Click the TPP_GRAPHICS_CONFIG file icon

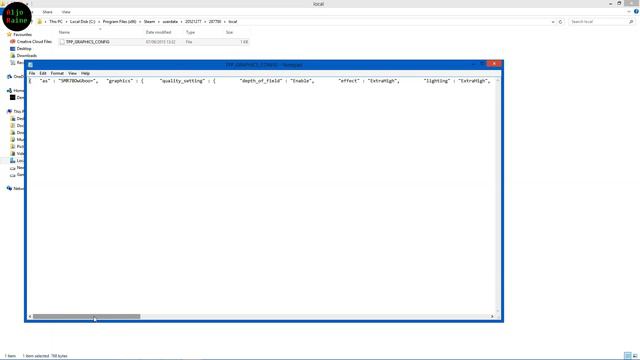[62, 42]
